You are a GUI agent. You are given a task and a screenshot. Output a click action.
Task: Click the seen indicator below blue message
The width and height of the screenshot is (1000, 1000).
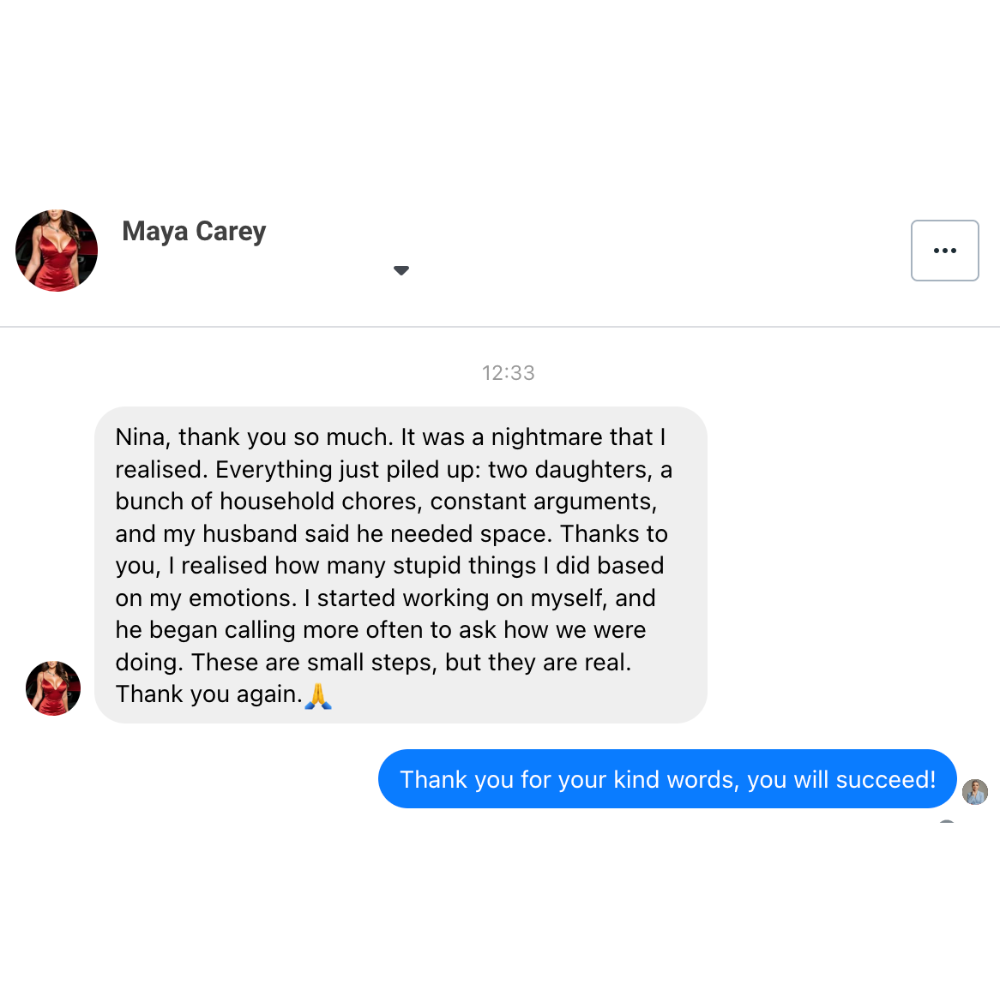point(947,821)
